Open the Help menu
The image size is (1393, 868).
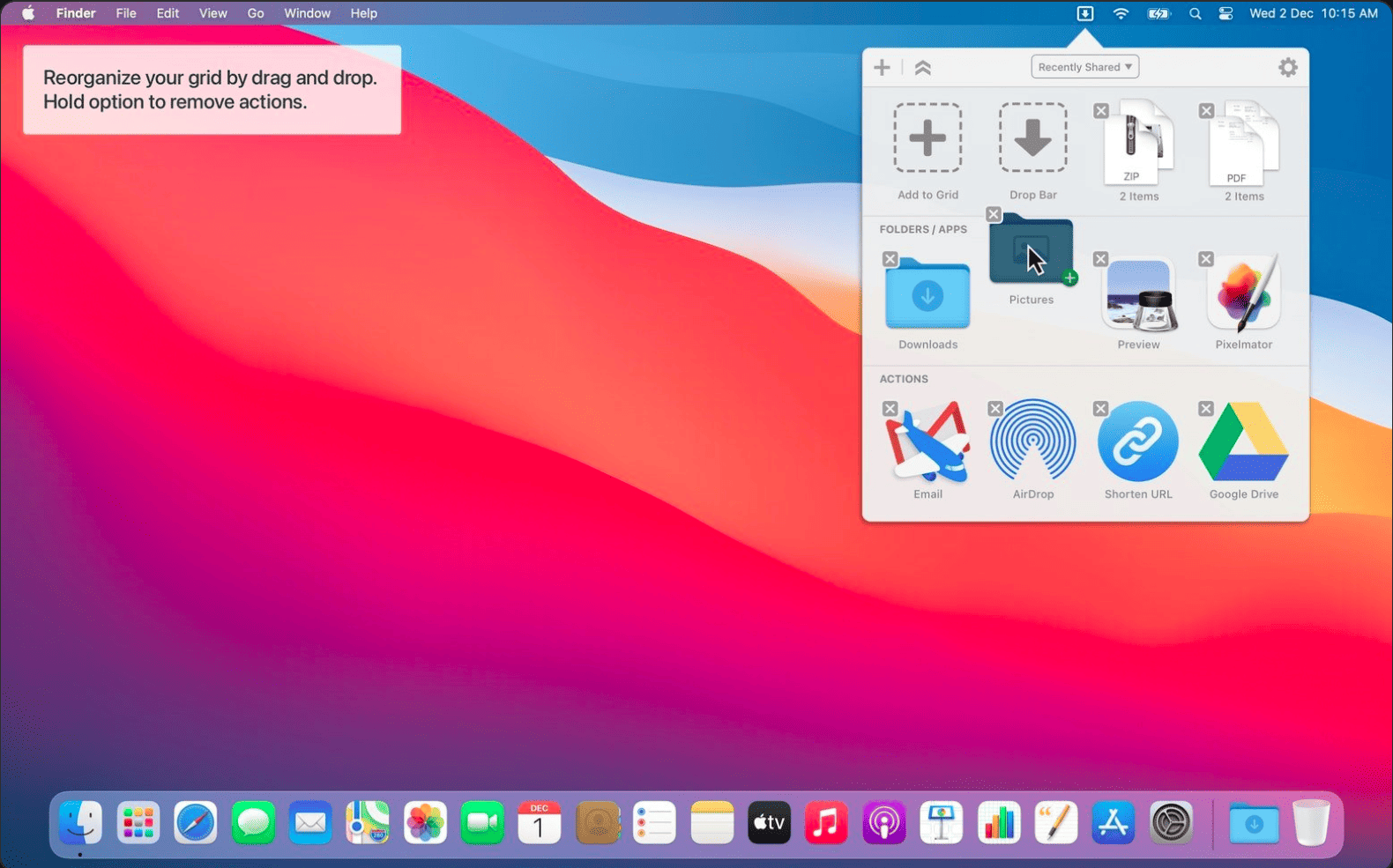(363, 13)
